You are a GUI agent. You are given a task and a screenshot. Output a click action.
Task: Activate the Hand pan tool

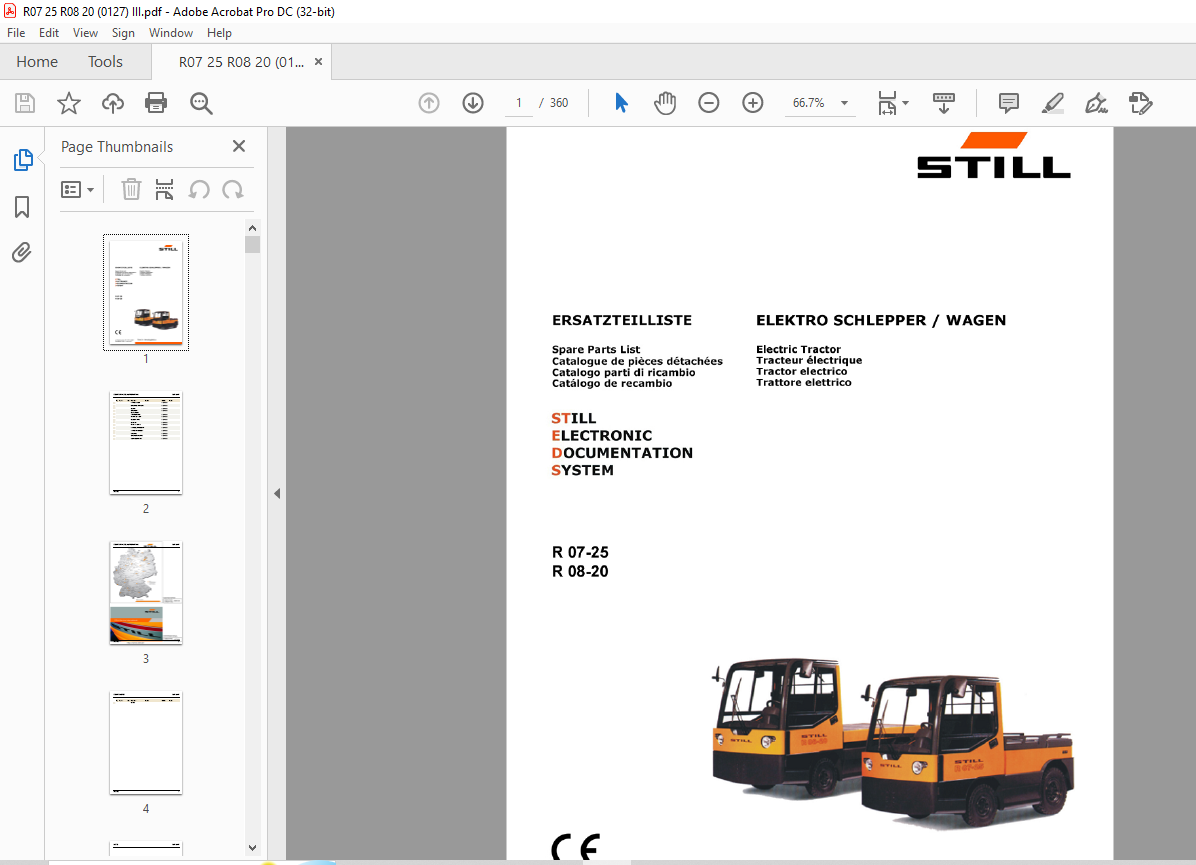click(665, 103)
